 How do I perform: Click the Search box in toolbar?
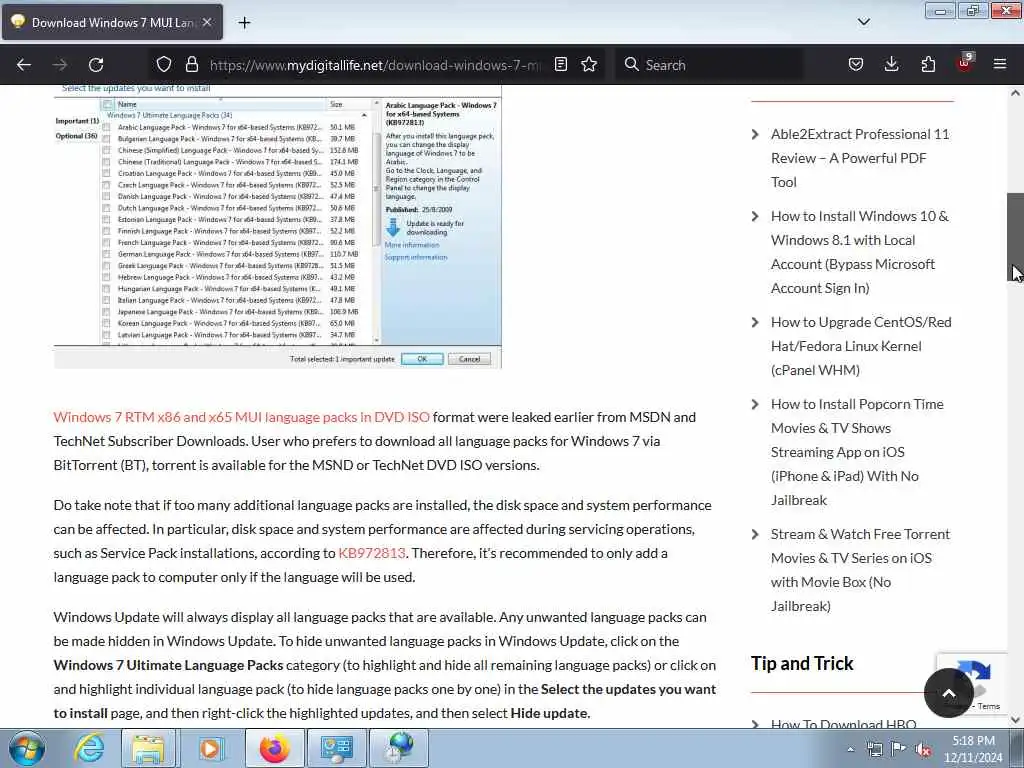(711, 65)
